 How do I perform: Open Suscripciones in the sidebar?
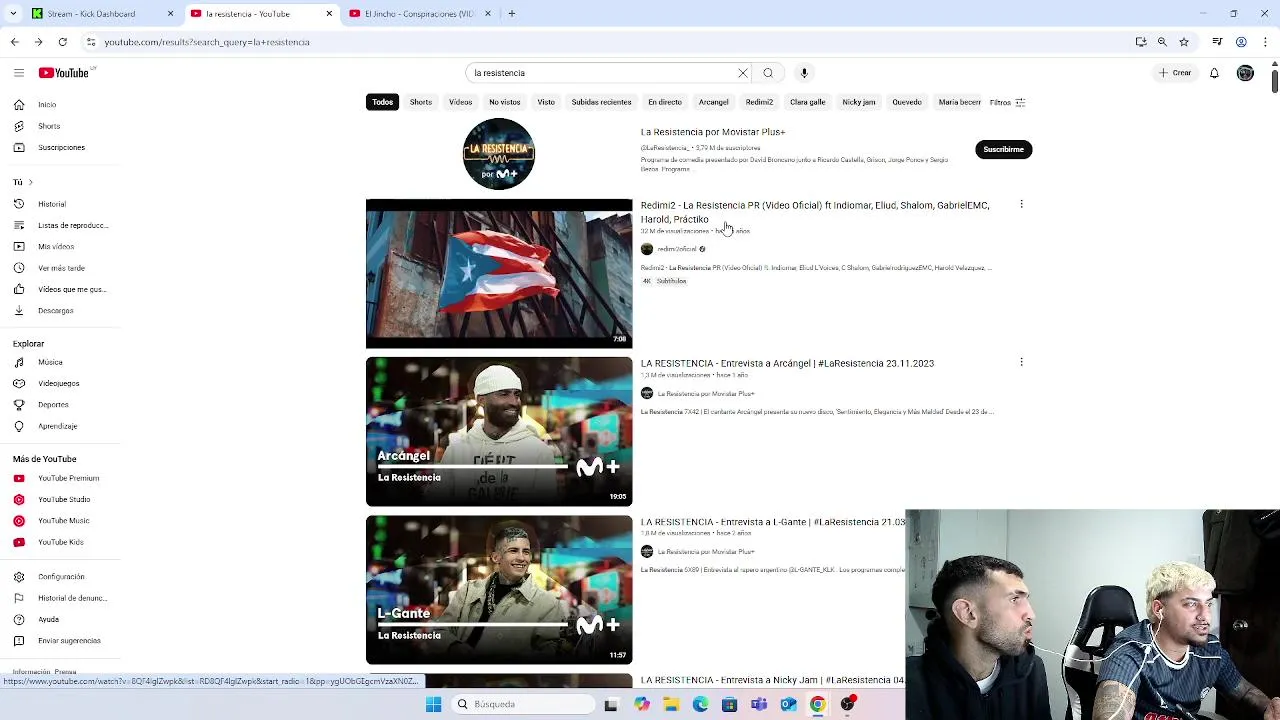[x=61, y=148]
